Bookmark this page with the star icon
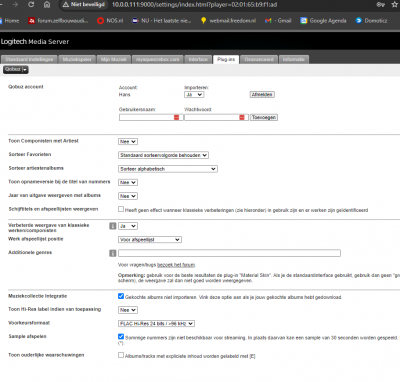 [x=395, y=4]
